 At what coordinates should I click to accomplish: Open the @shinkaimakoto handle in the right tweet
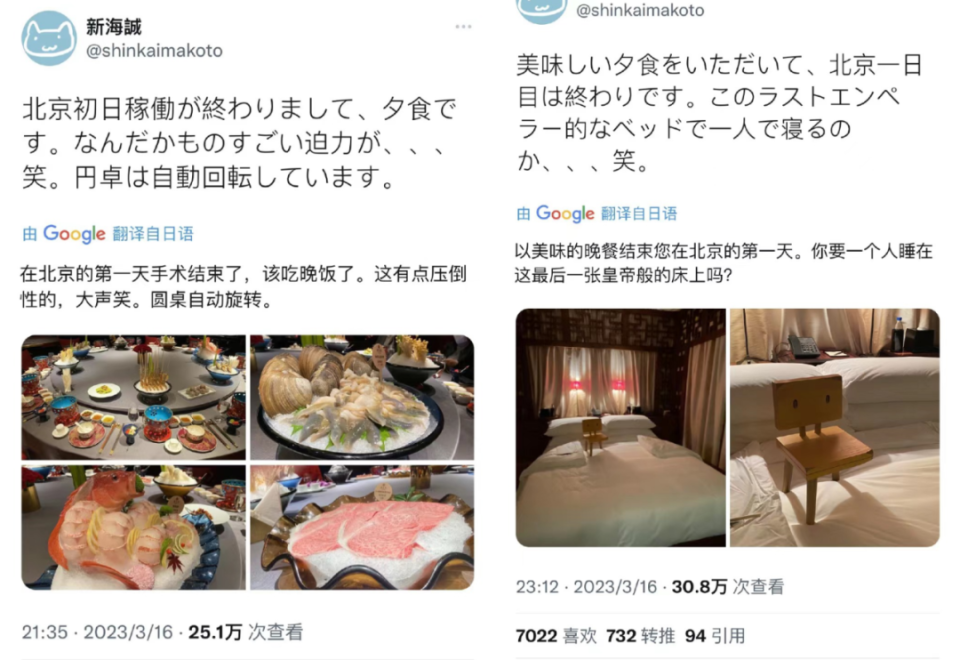(640, 10)
